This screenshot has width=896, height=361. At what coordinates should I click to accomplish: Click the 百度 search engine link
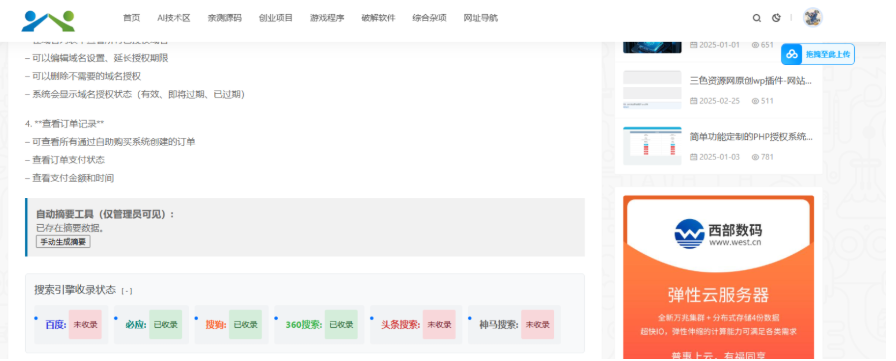click(x=55, y=325)
